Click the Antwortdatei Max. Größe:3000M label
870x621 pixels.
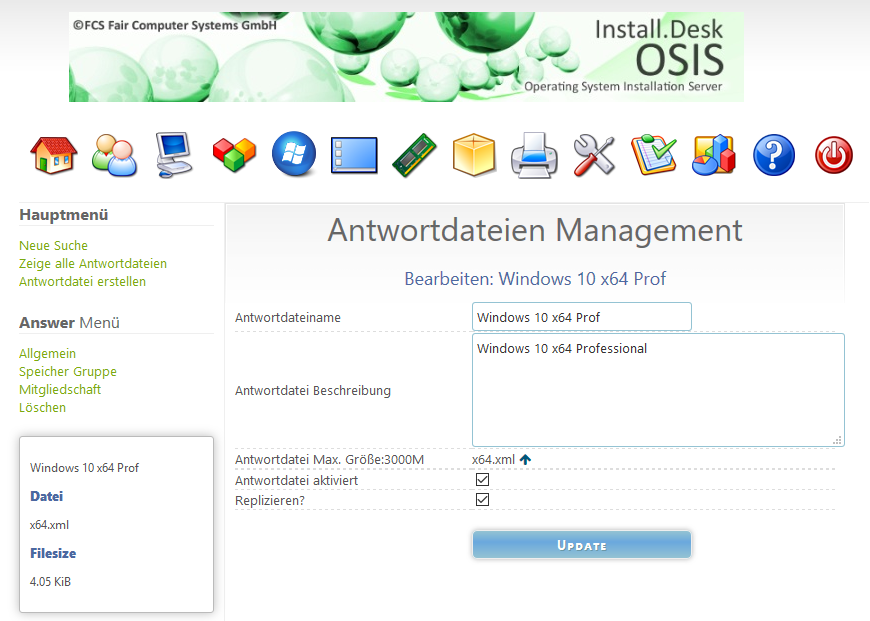[329, 460]
